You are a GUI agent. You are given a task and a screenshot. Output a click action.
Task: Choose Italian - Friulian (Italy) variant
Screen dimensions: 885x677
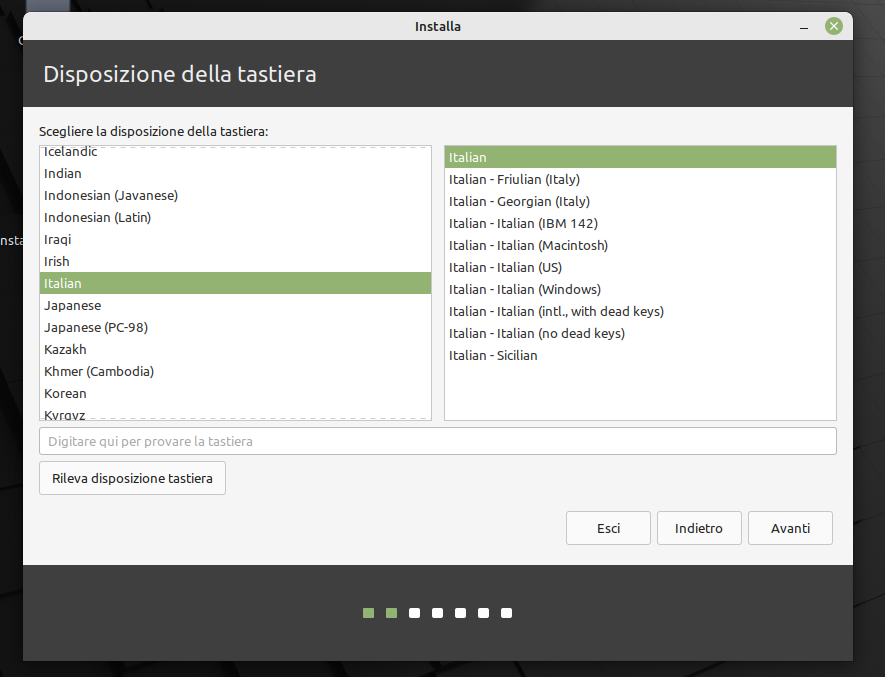click(640, 180)
